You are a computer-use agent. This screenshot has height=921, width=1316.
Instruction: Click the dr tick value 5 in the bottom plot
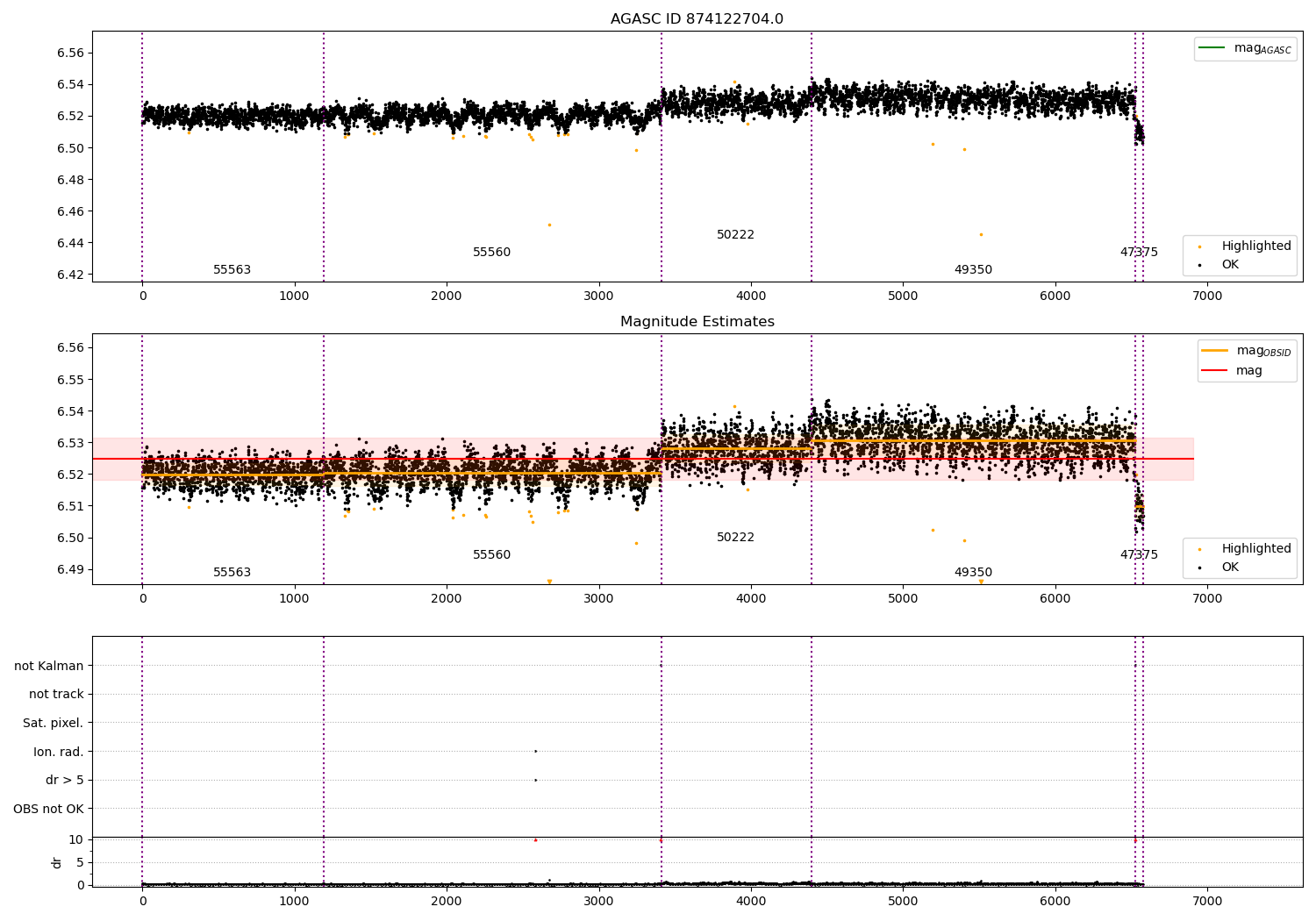pos(80,862)
